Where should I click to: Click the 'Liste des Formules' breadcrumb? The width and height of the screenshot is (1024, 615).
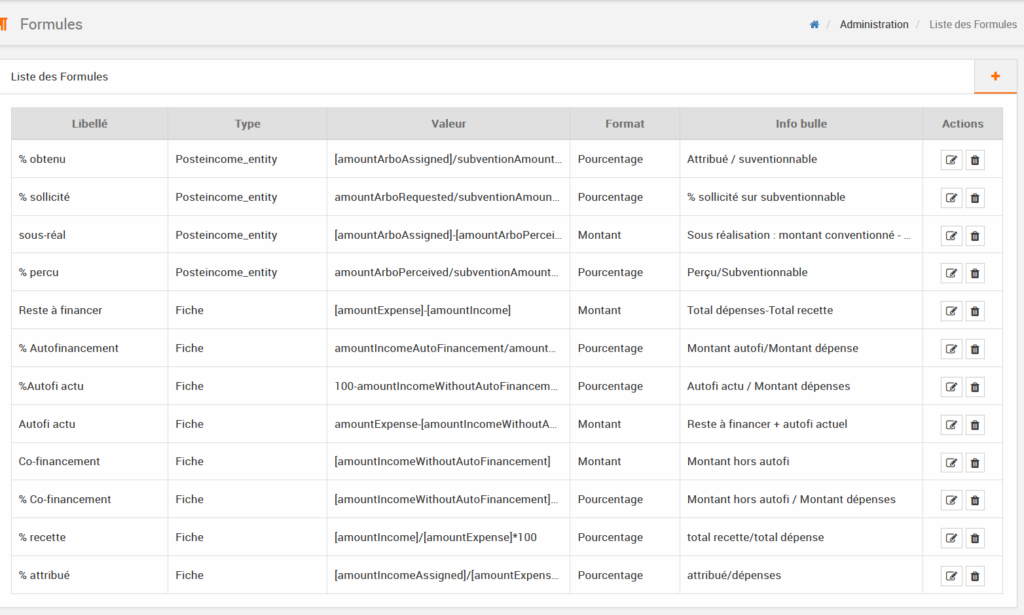click(972, 24)
